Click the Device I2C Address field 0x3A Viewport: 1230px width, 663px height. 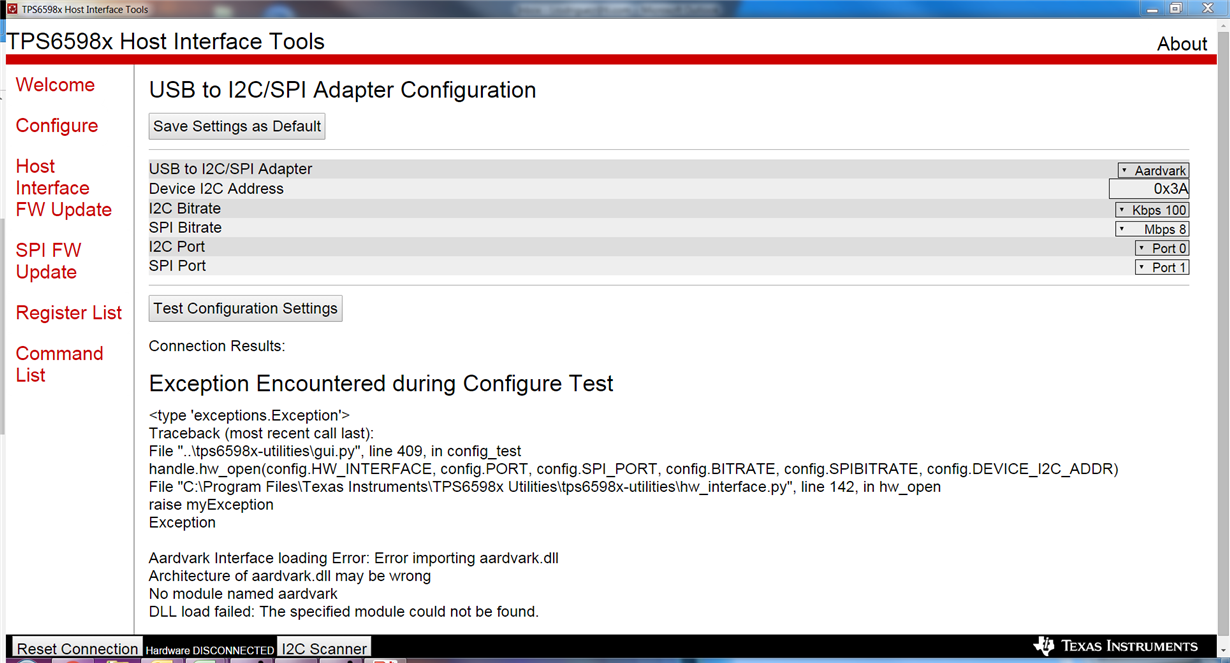click(1149, 189)
